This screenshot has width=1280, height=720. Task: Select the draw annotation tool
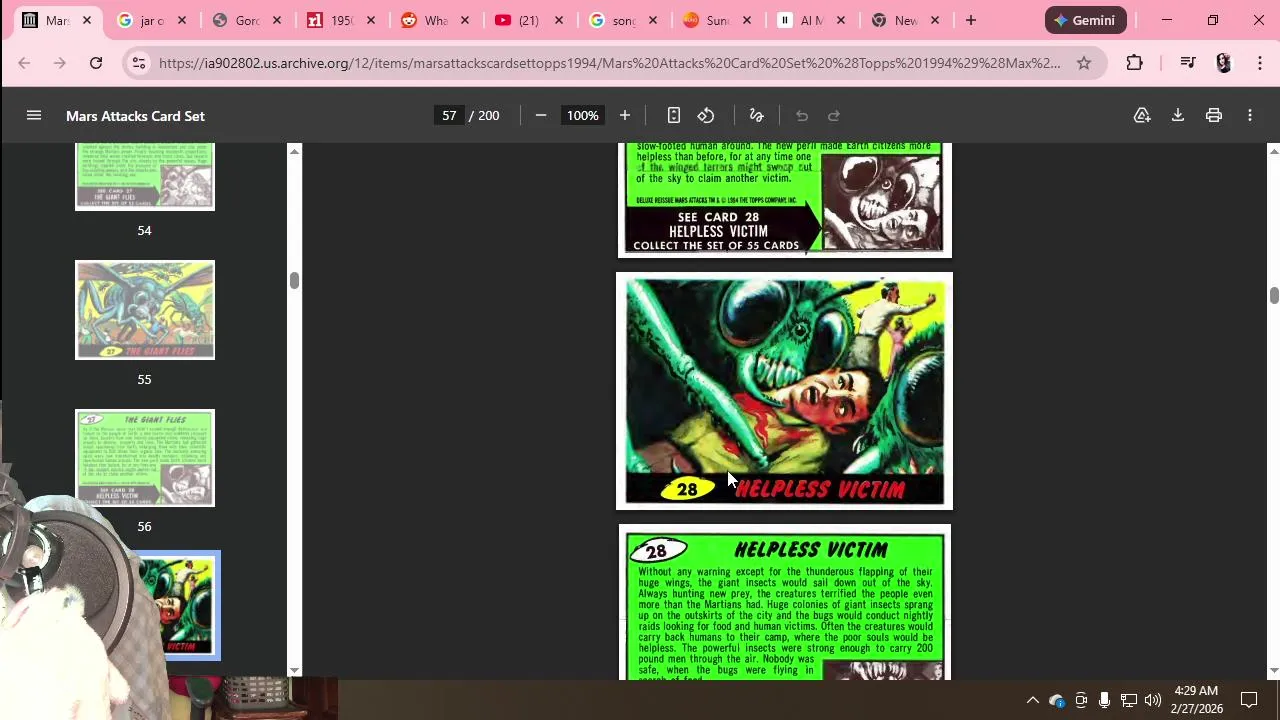pyautogui.click(x=757, y=116)
